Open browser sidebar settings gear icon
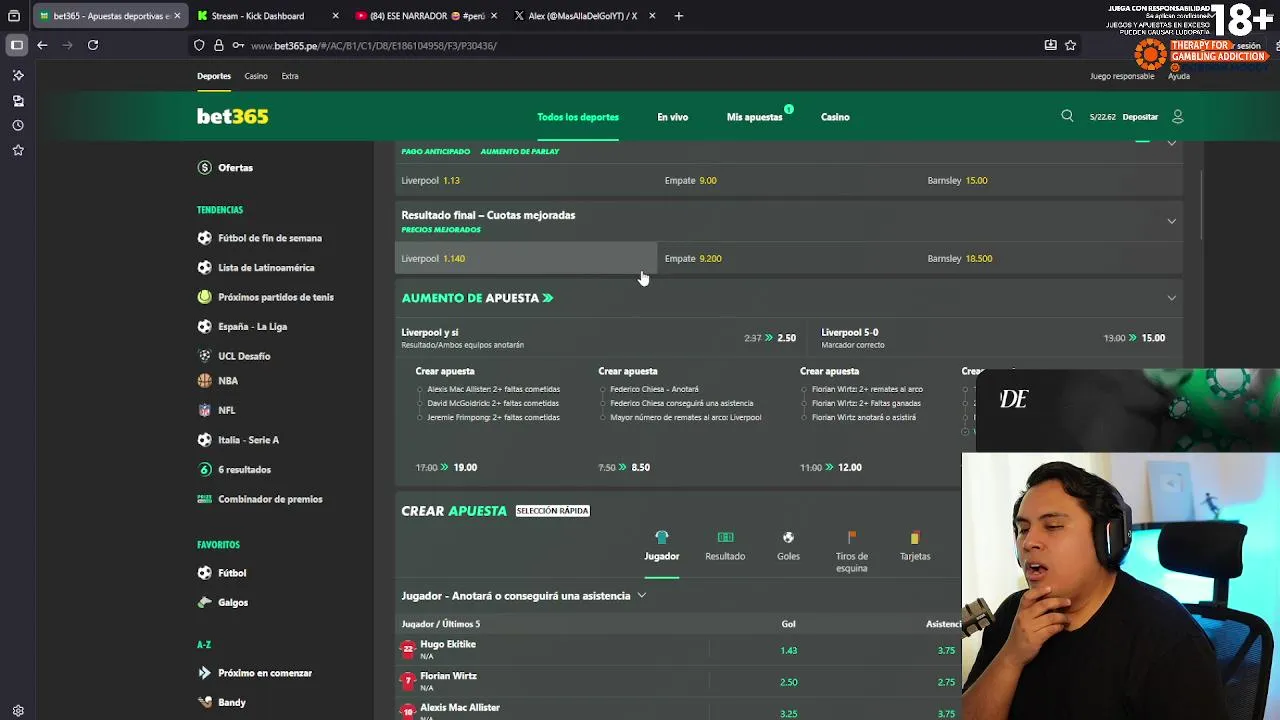 point(18,711)
